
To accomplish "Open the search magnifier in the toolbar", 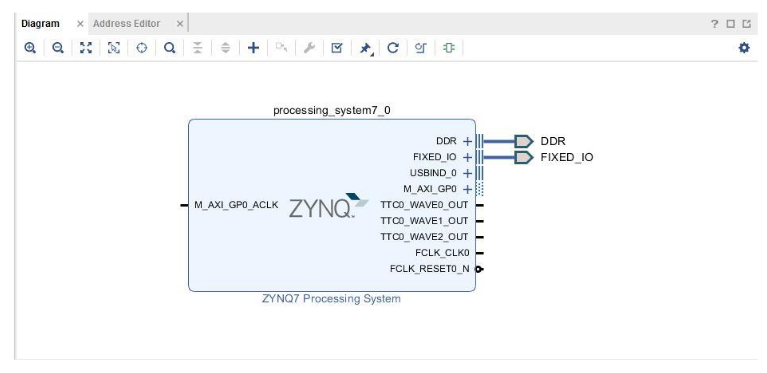I will point(169,48).
